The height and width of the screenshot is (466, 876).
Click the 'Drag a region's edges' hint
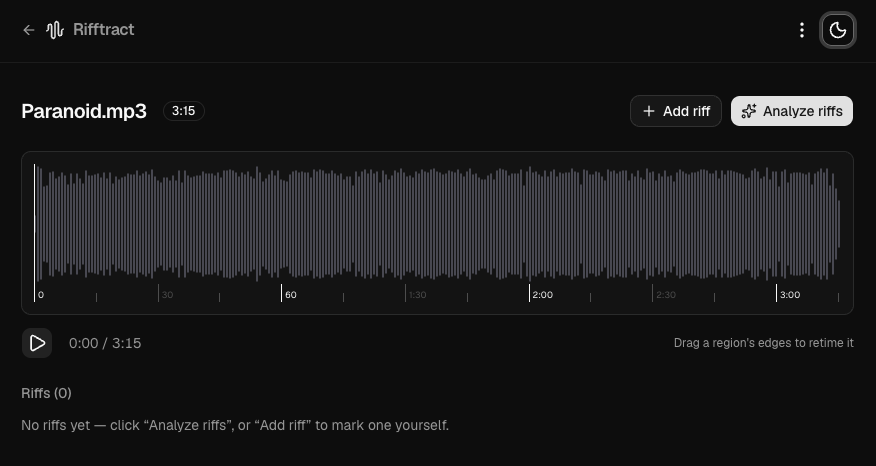[764, 343]
